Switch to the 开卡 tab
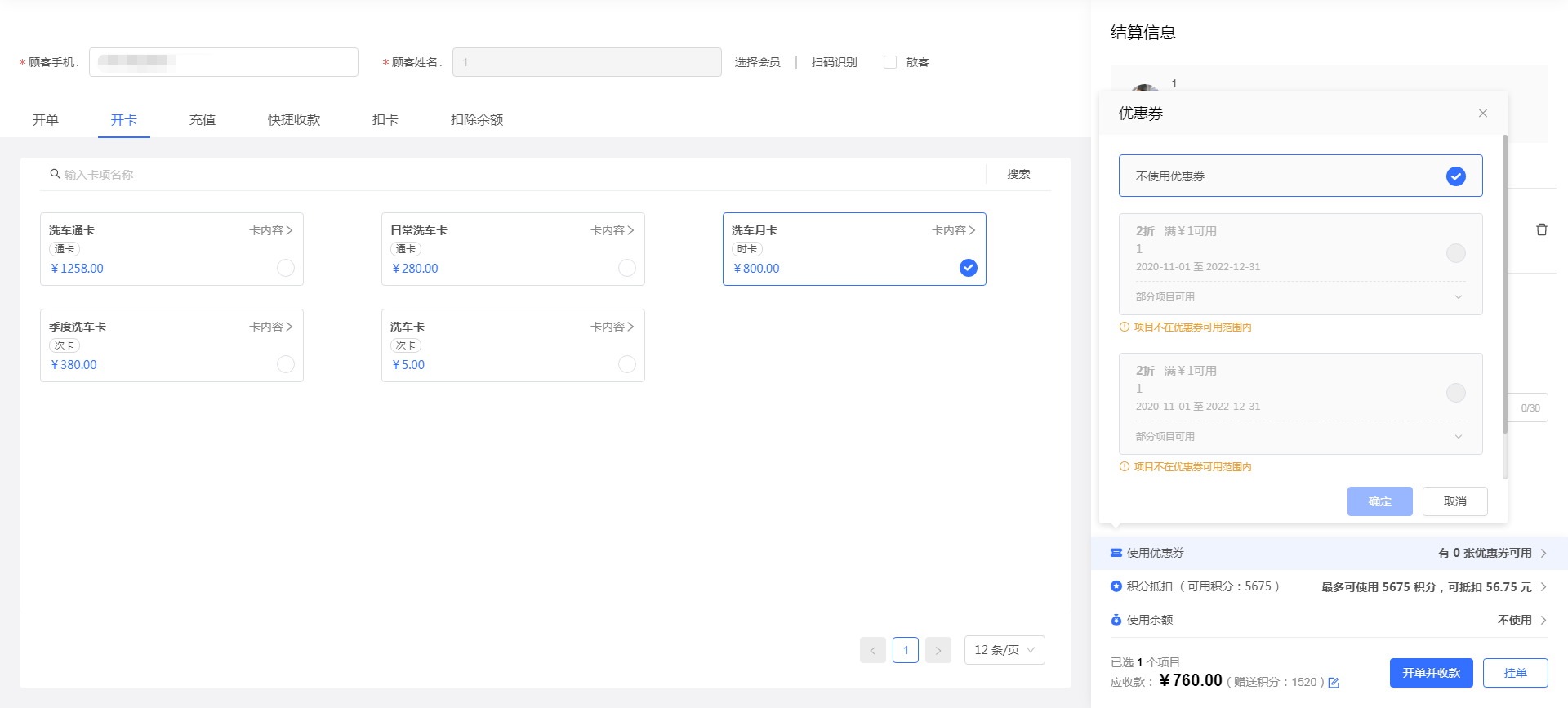 pos(124,119)
